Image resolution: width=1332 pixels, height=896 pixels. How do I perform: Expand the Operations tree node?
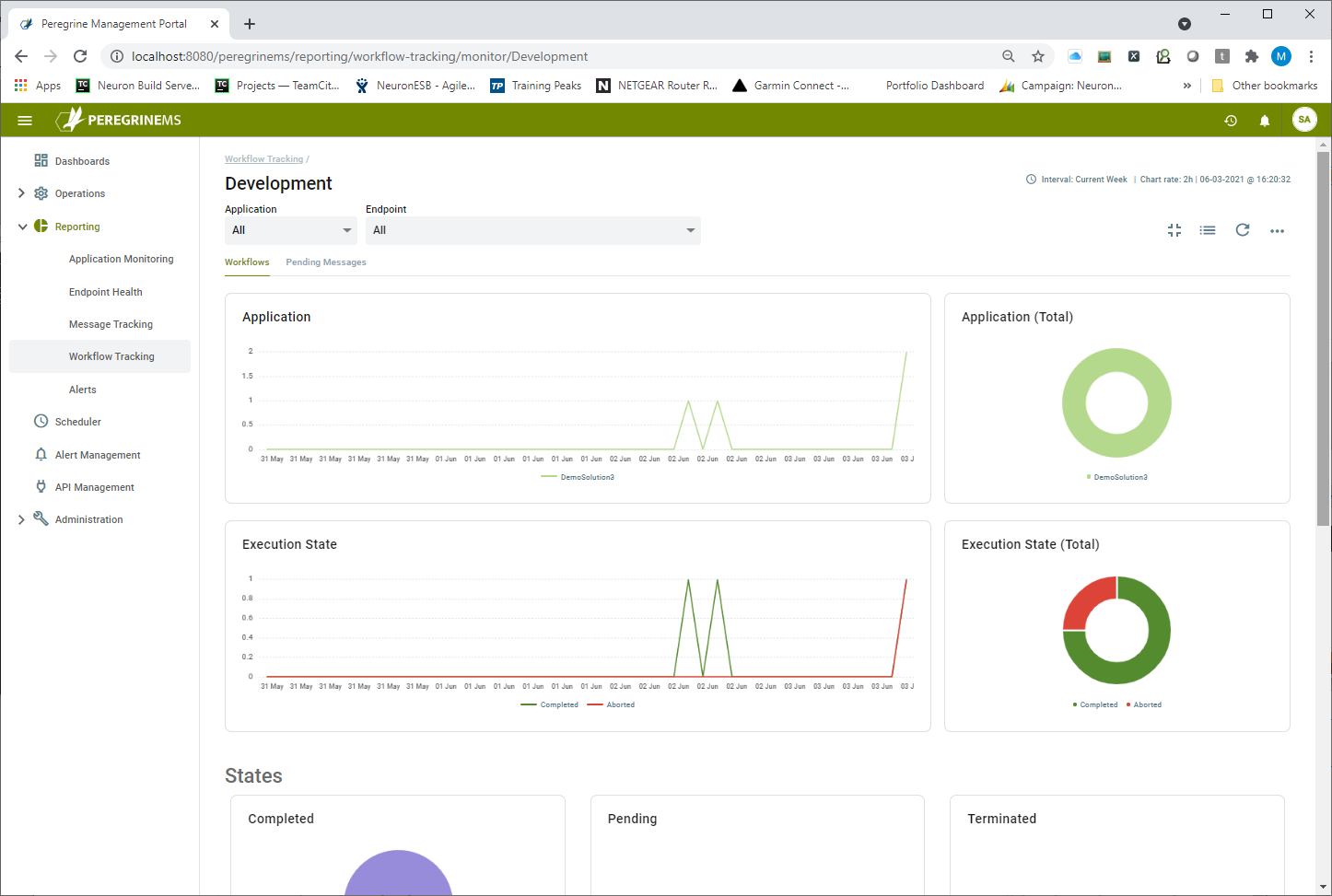pyautogui.click(x=22, y=193)
